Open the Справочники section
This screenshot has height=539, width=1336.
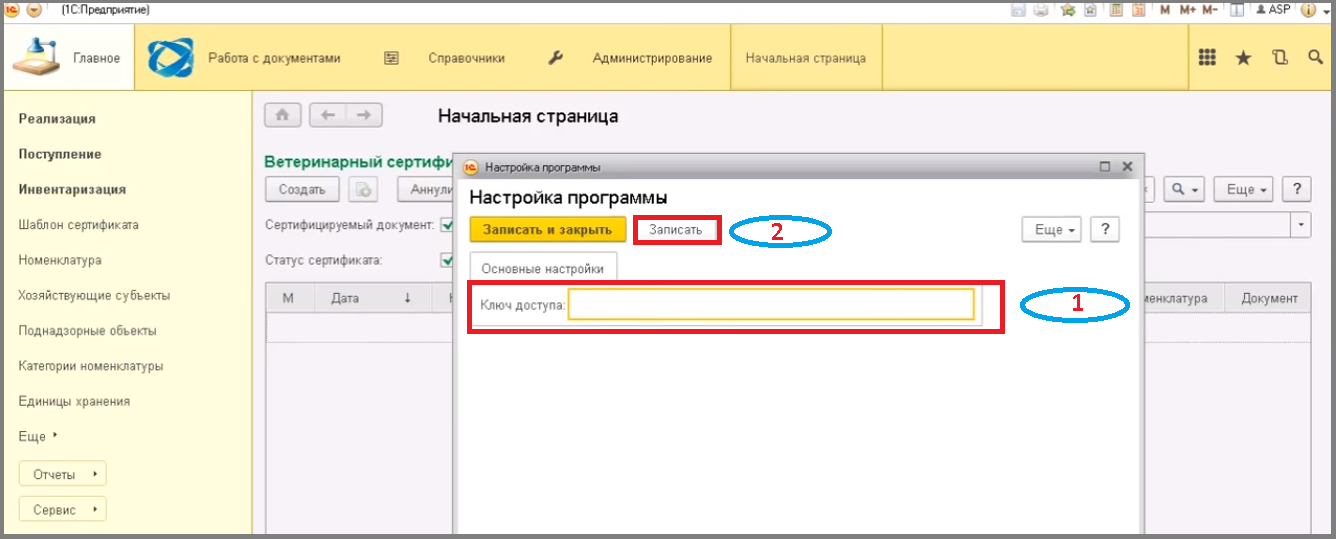pyautogui.click(x=466, y=58)
